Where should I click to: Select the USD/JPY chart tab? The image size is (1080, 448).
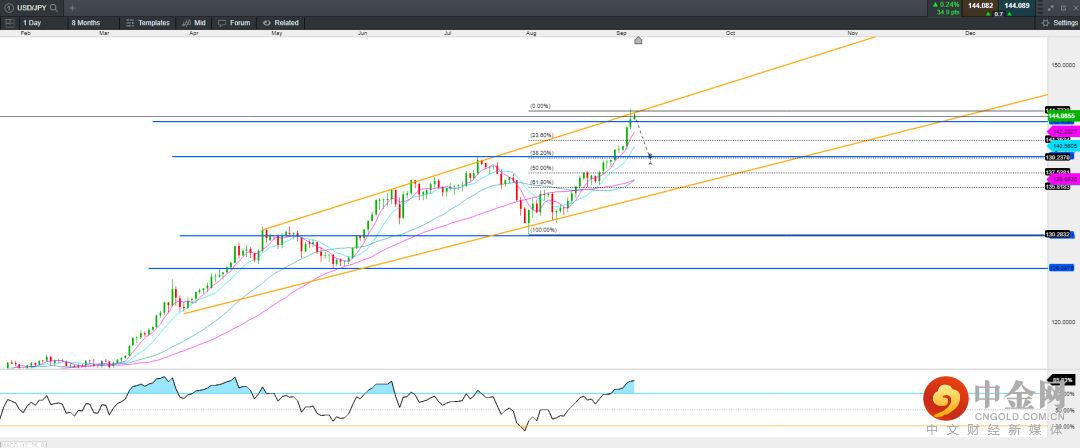pyautogui.click(x=24, y=7)
